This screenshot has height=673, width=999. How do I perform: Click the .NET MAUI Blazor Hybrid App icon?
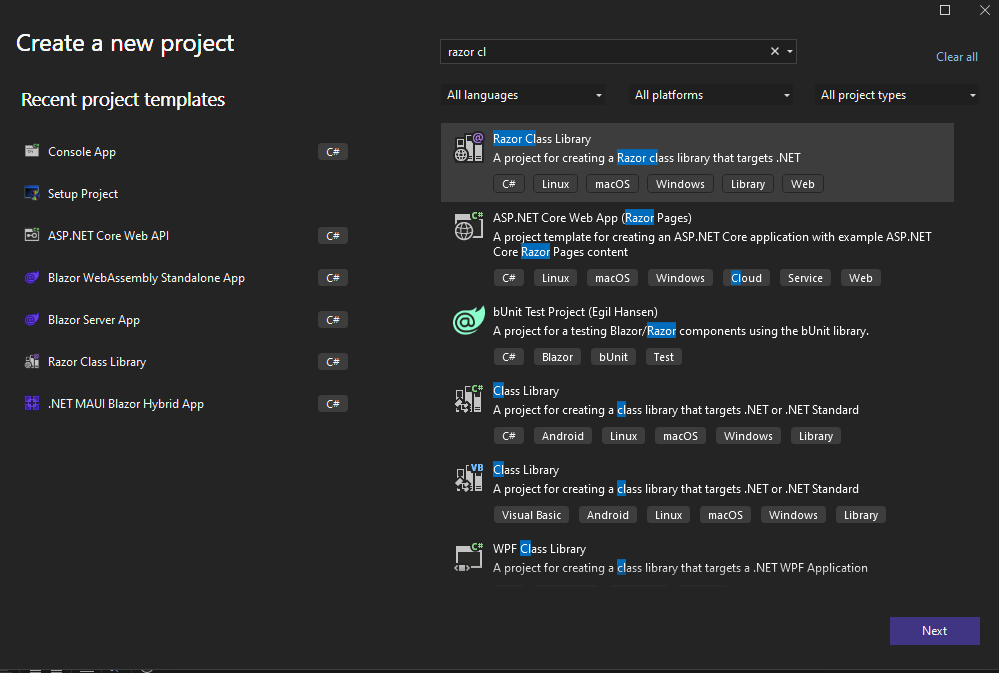tap(32, 403)
